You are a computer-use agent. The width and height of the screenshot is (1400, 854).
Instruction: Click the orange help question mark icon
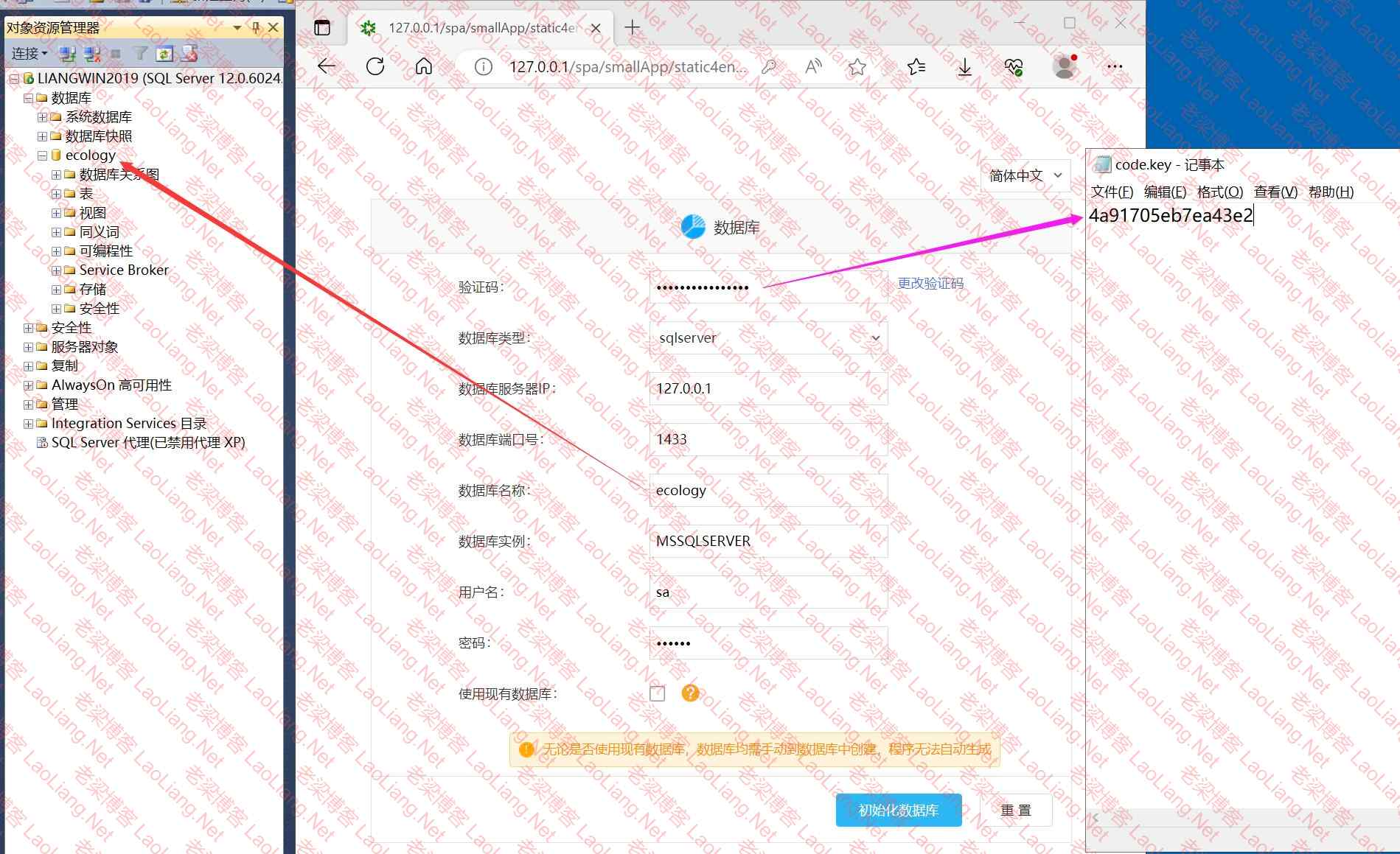click(x=690, y=693)
